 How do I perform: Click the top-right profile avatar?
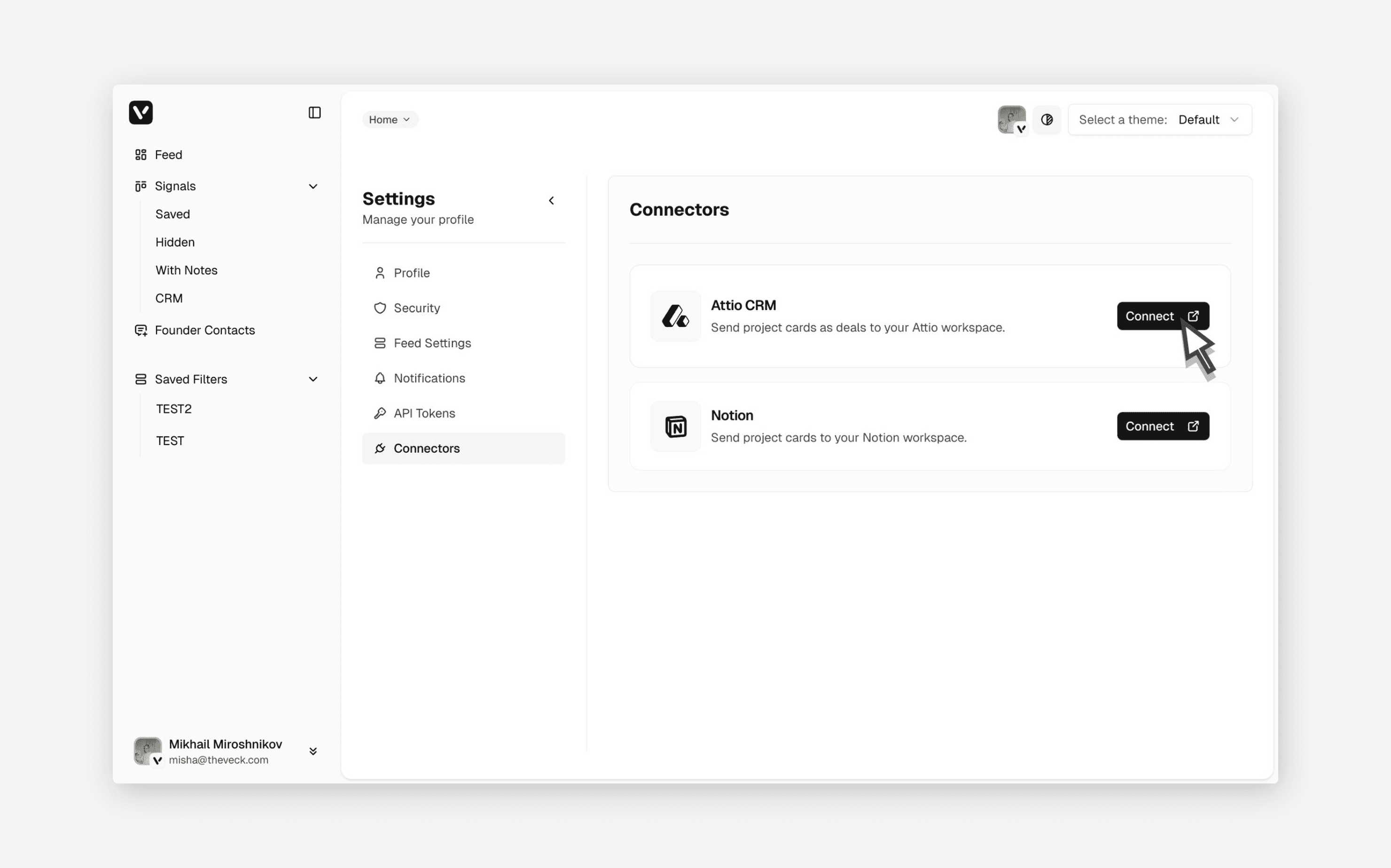[x=1011, y=119]
